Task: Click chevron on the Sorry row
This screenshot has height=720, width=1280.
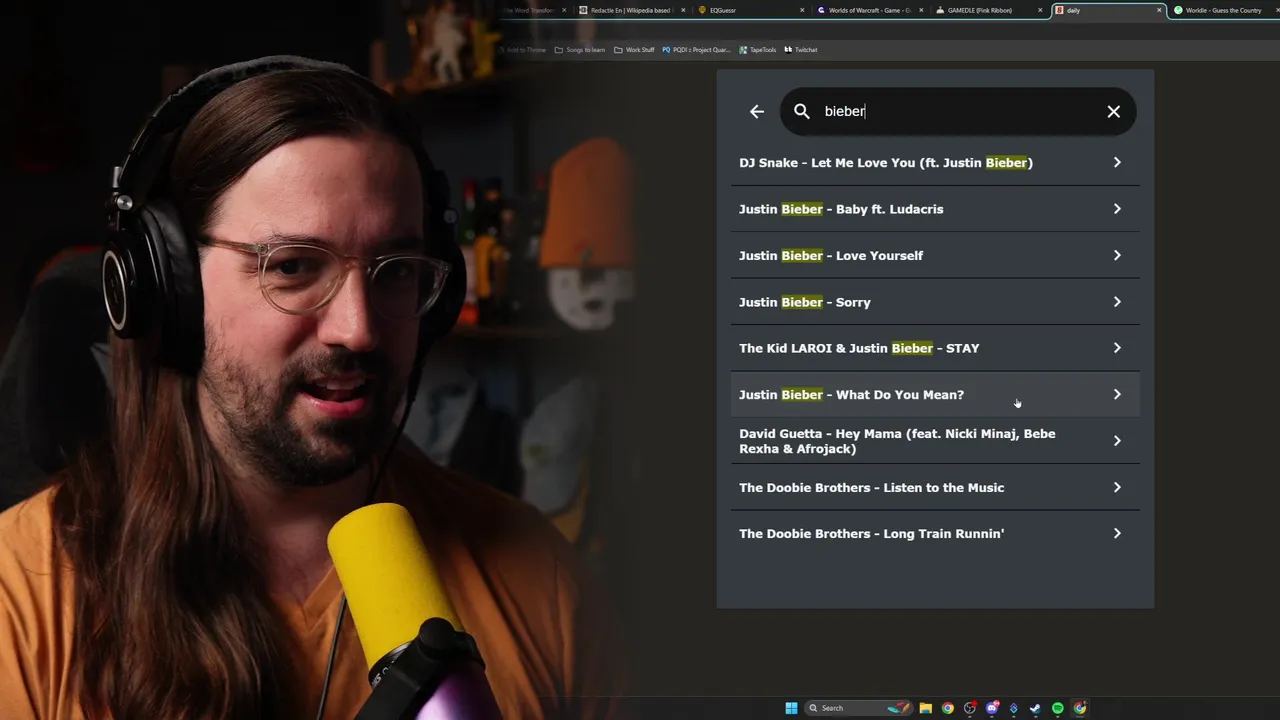Action: point(1117,301)
